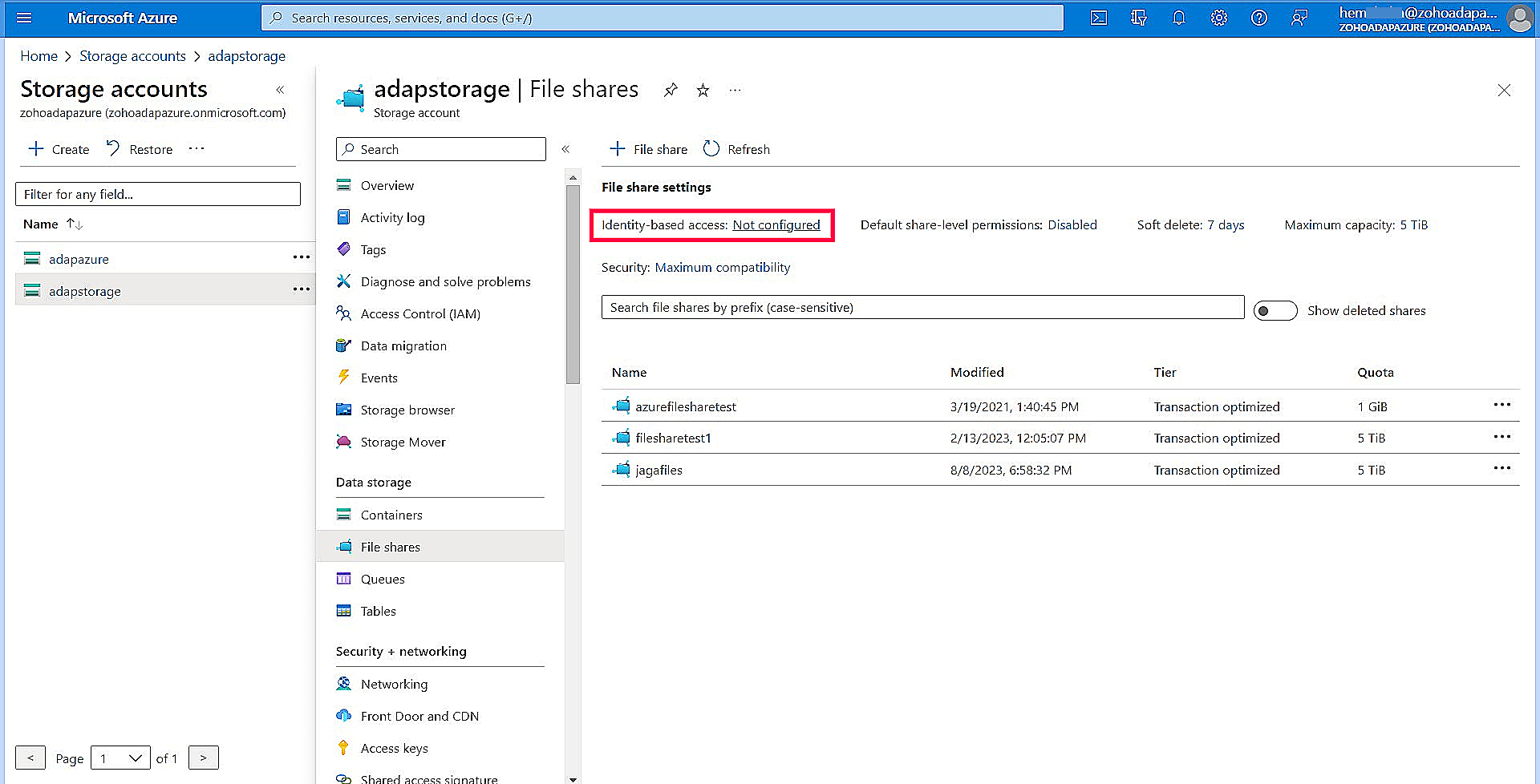1540x784 pixels.
Task: Open the notifications bell
Action: pos(1178,18)
